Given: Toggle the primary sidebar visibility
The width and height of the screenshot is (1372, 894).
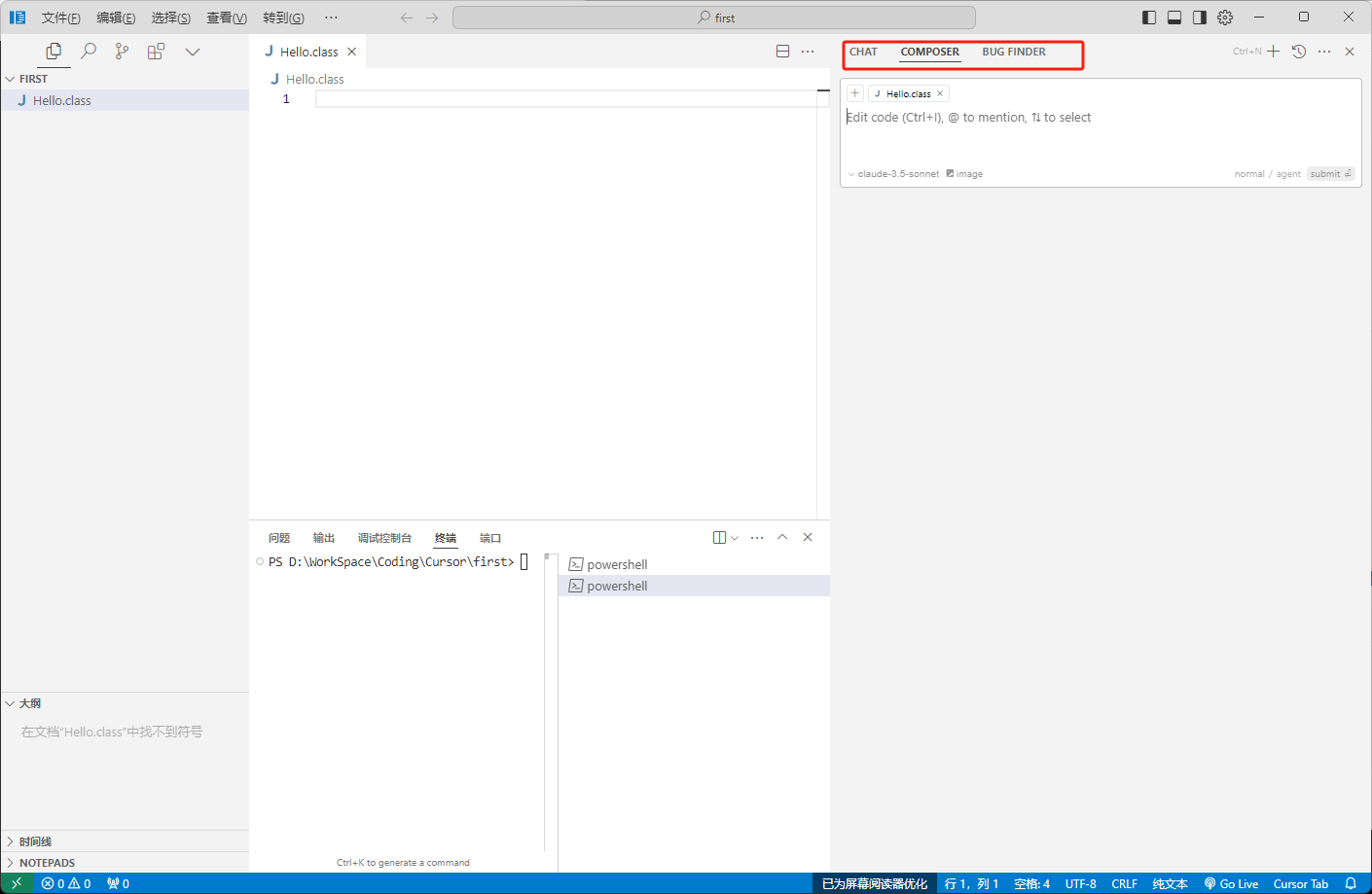Looking at the screenshot, I should click(x=1149, y=18).
